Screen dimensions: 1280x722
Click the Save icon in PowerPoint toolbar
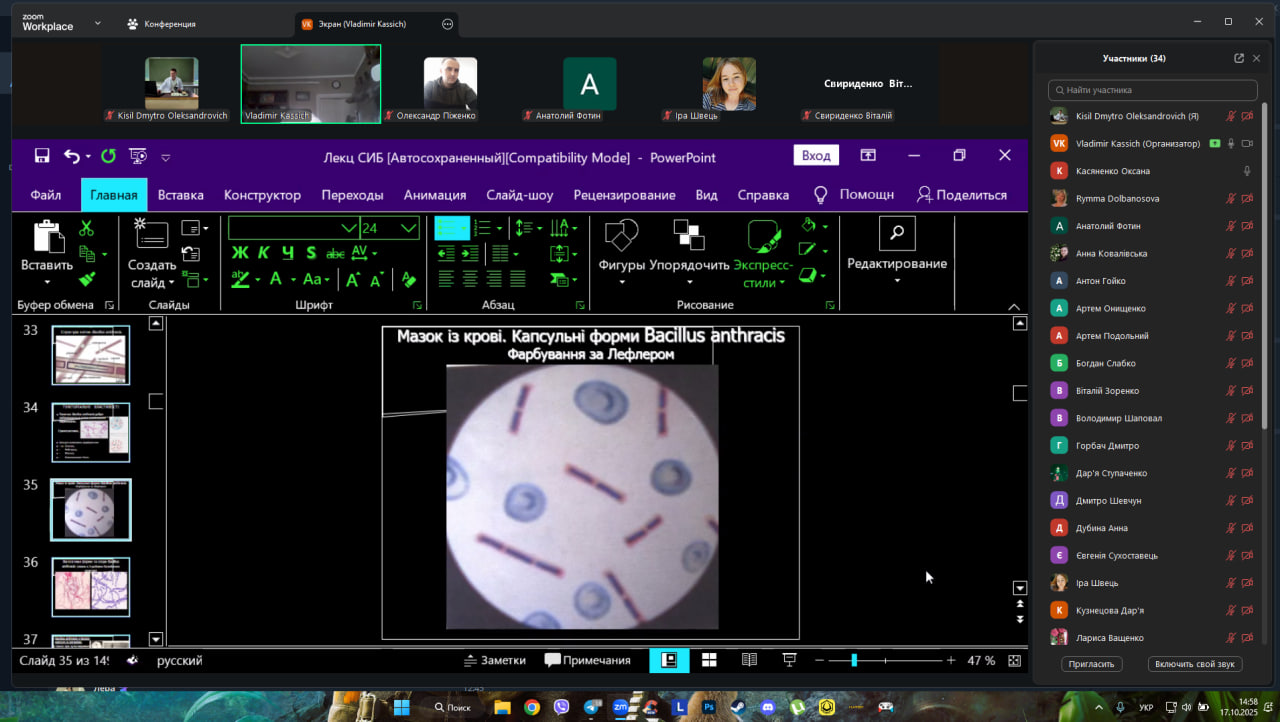(42, 156)
